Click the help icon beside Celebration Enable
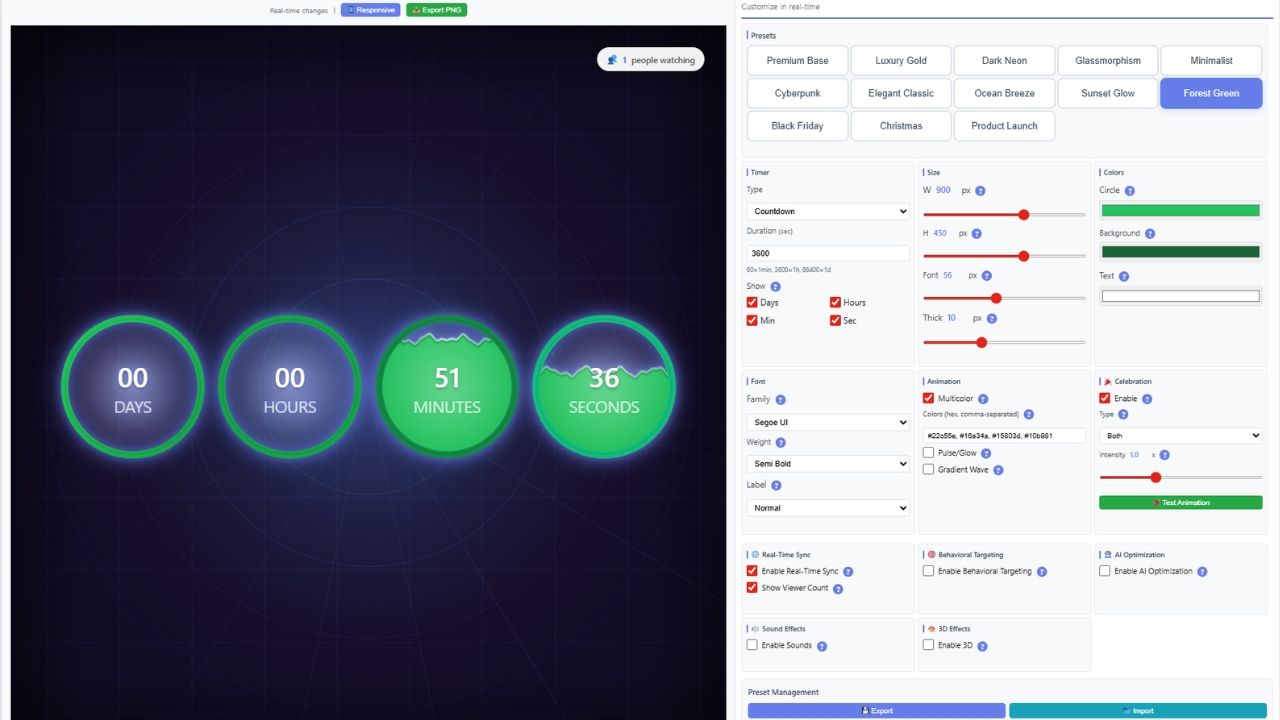 click(x=1147, y=399)
